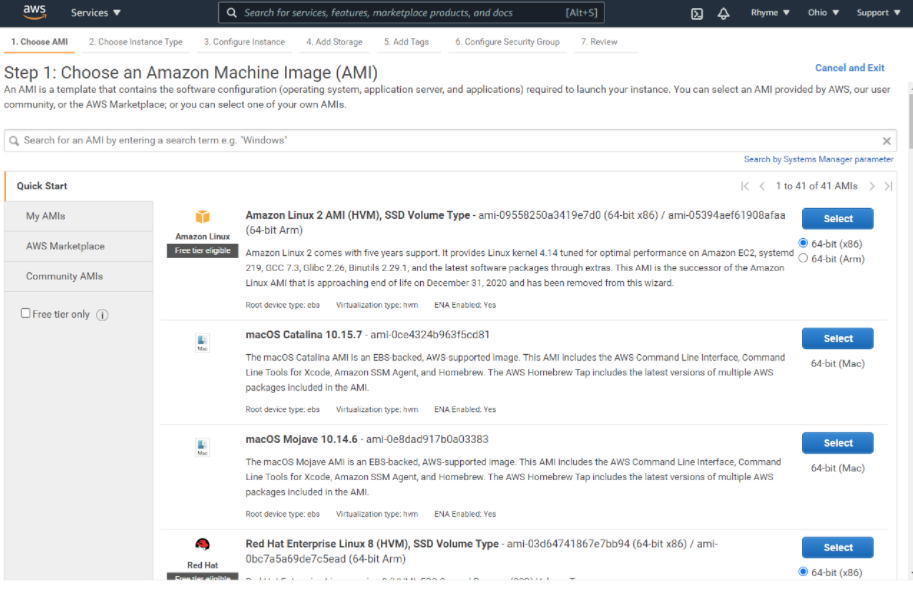Viewport: 913px width, 599px height.
Task: Choose 64-bit (x86) for Red Hat Enterprise Linux
Action: click(x=803, y=572)
